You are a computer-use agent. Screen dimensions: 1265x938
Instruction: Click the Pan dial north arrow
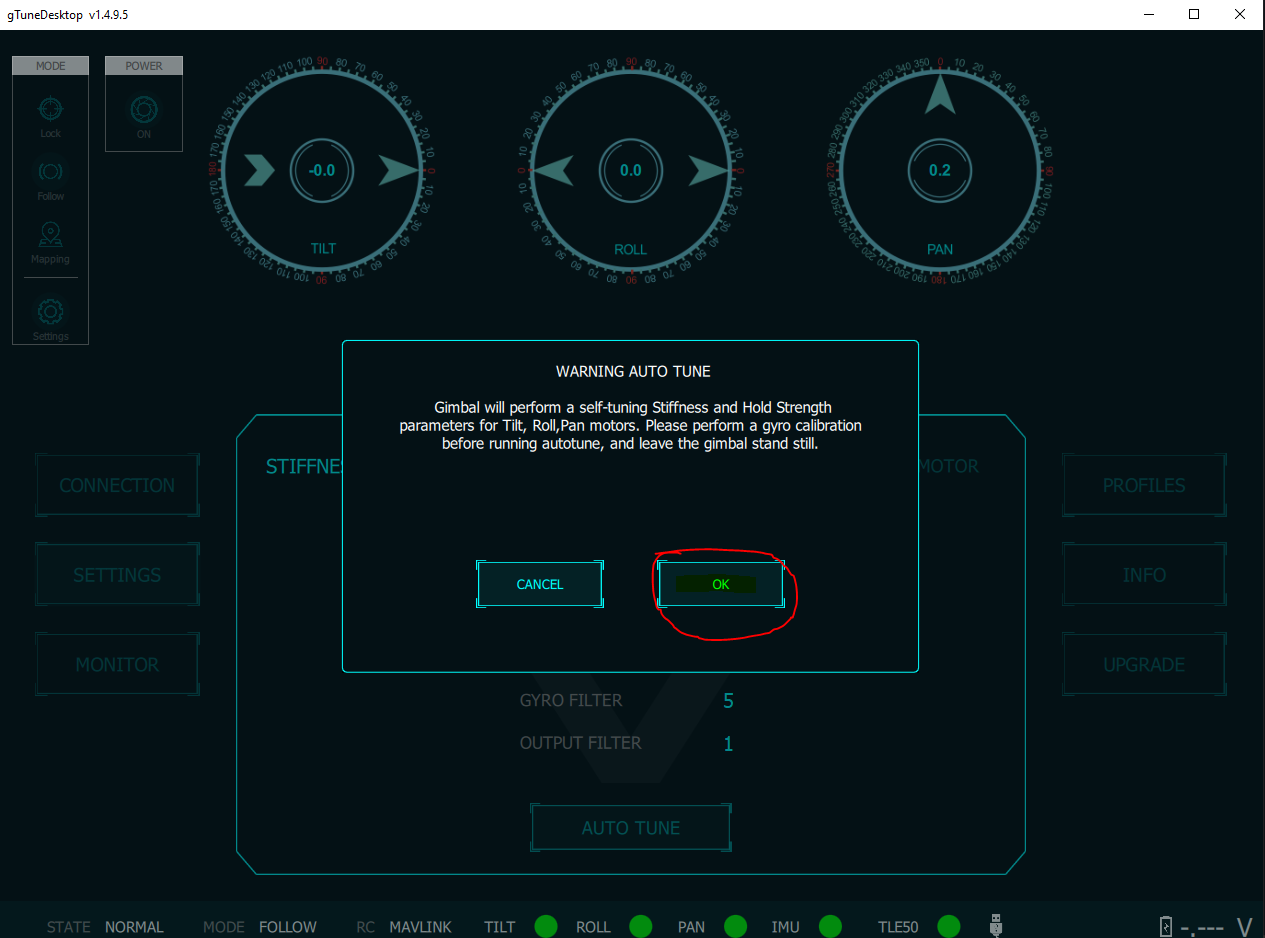click(x=939, y=94)
